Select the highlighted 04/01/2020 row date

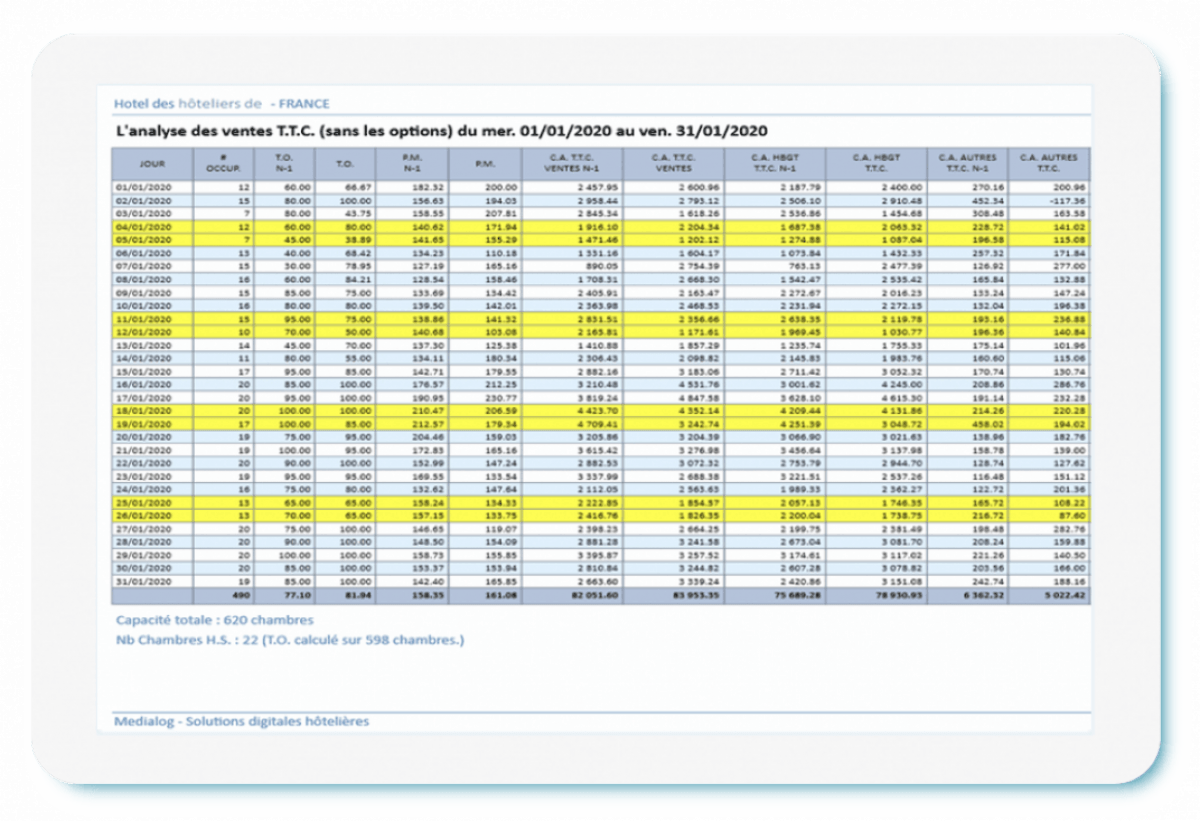pos(146,228)
